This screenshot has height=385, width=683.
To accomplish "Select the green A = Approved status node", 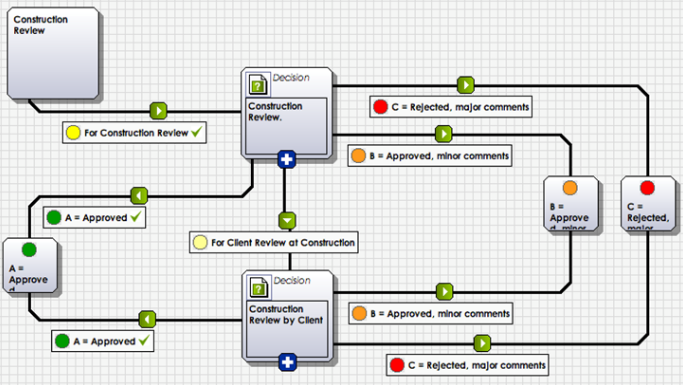I will click(x=30, y=265).
